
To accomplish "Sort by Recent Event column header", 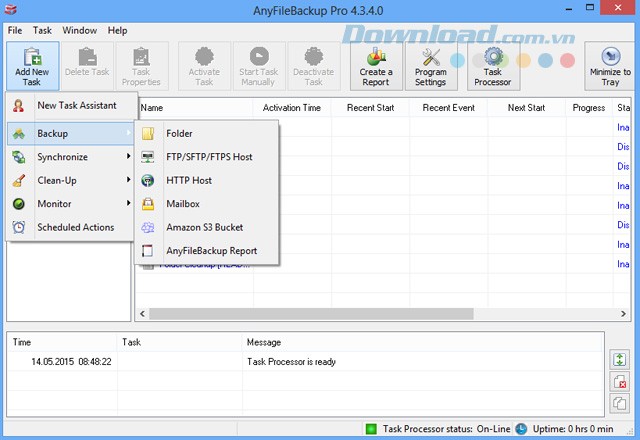I will [x=449, y=108].
